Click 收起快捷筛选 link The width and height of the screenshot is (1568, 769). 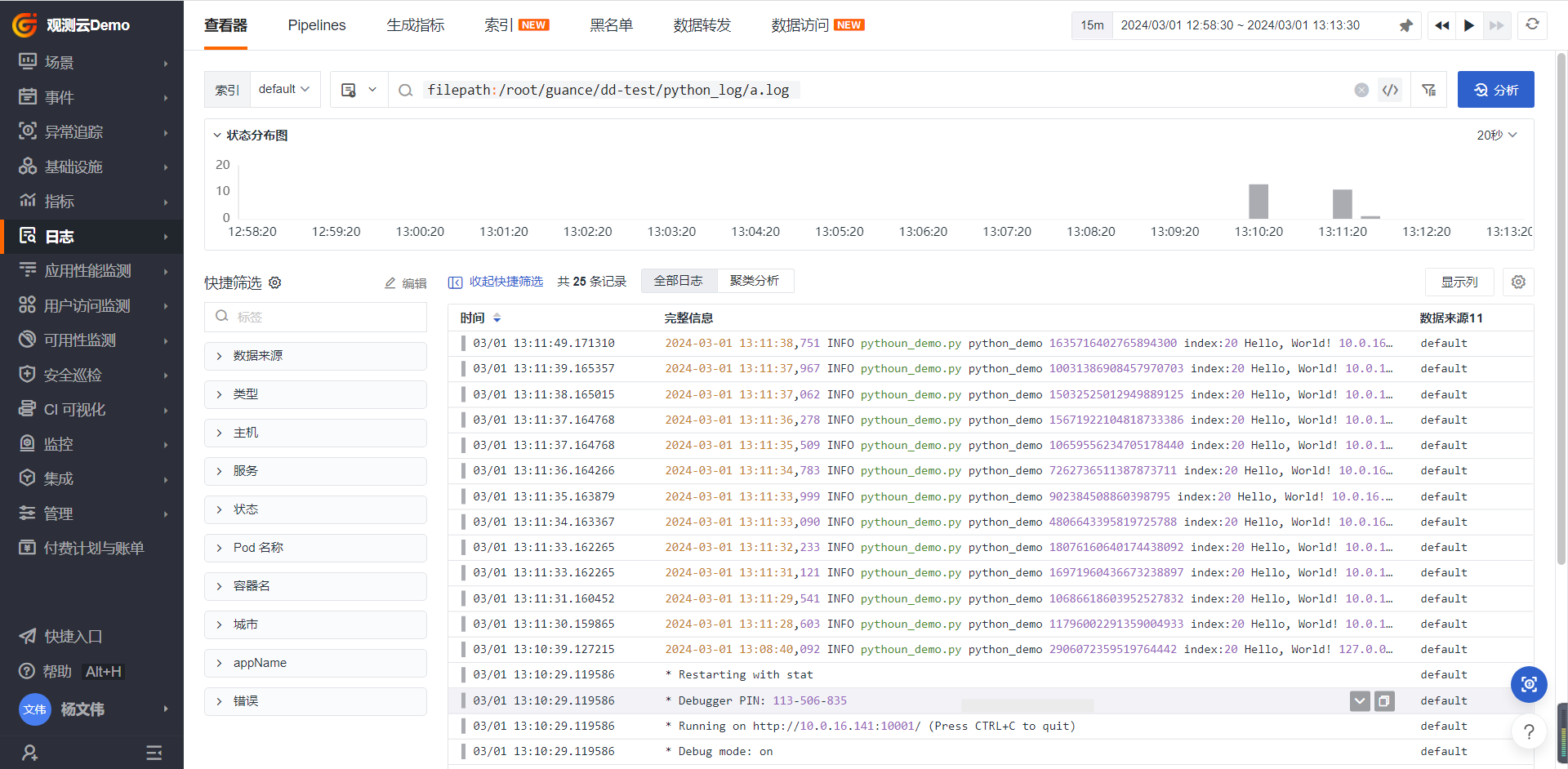496,282
